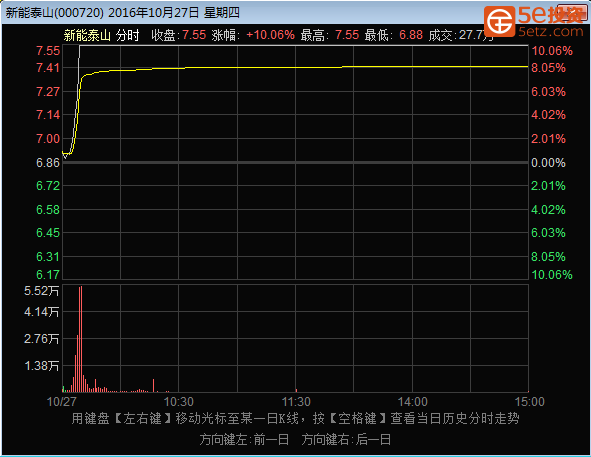
Task: Click the 1.38万 volume axis label
Action: pyautogui.click(x=41, y=366)
